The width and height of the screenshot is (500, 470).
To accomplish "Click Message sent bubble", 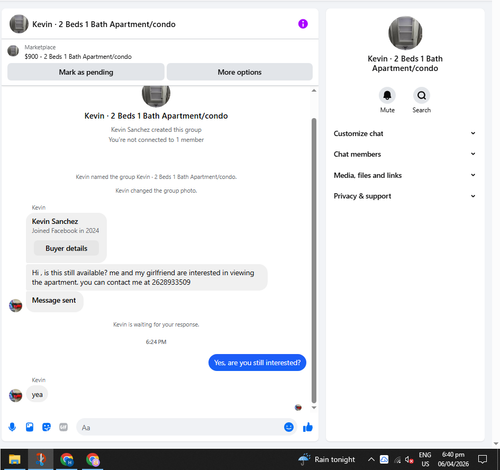I will pos(54,301).
